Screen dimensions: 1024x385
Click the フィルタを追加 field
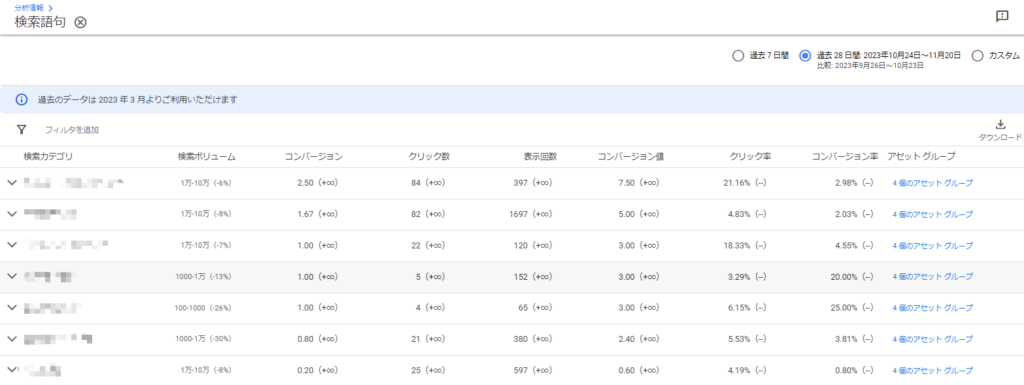(72, 130)
